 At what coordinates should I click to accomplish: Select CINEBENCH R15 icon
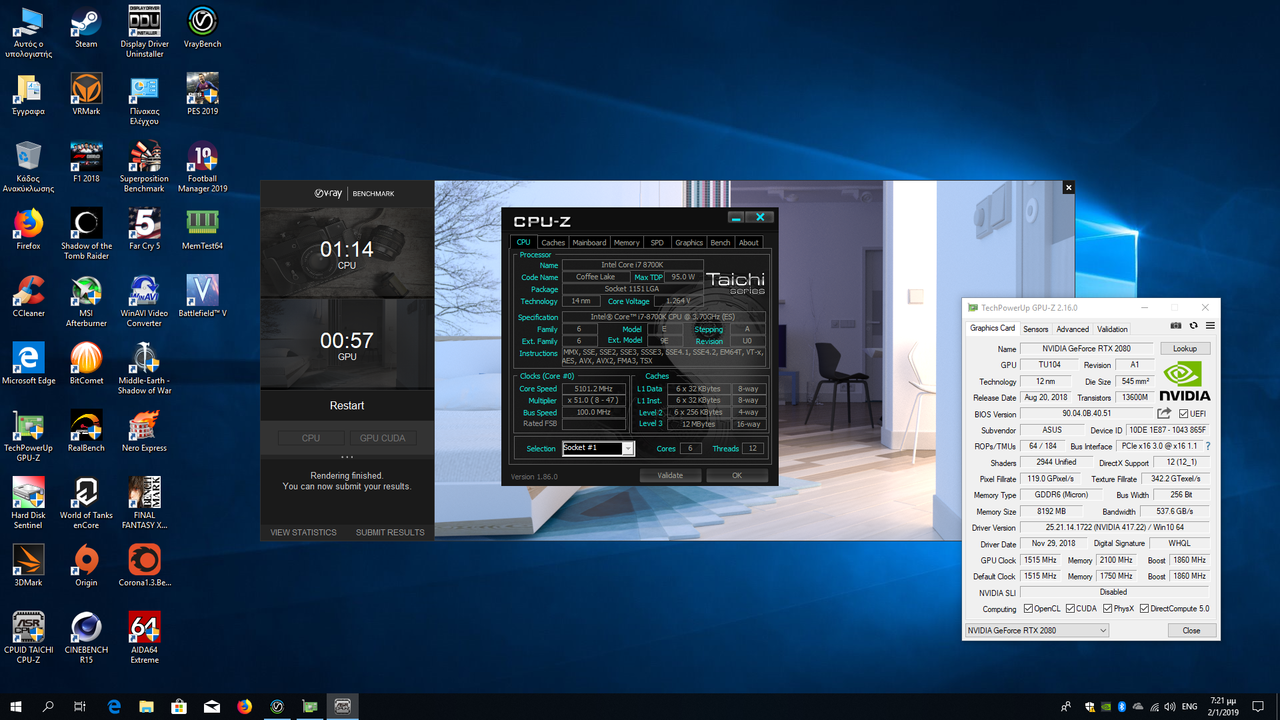click(x=86, y=639)
